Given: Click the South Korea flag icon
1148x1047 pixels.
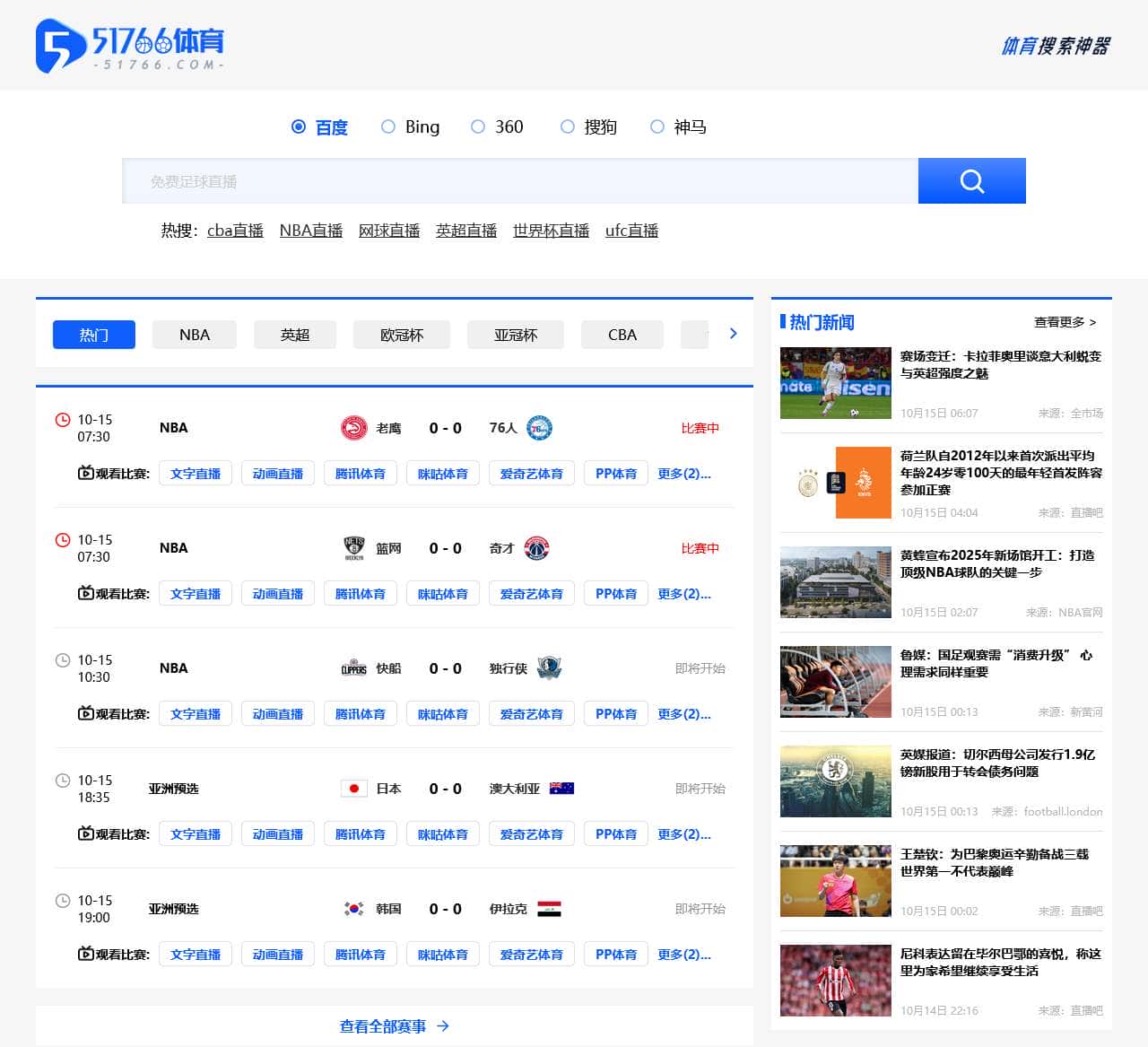Looking at the screenshot, I should (x=354, y=909).
